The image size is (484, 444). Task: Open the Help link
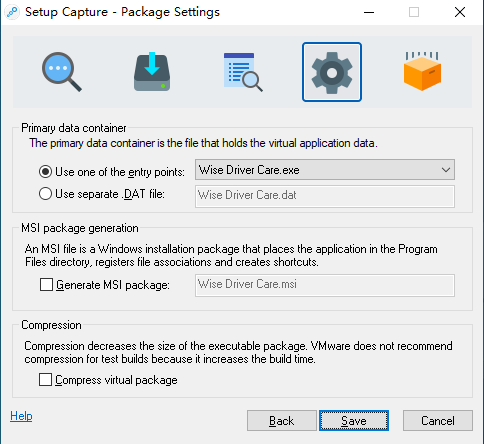point(21,416)
